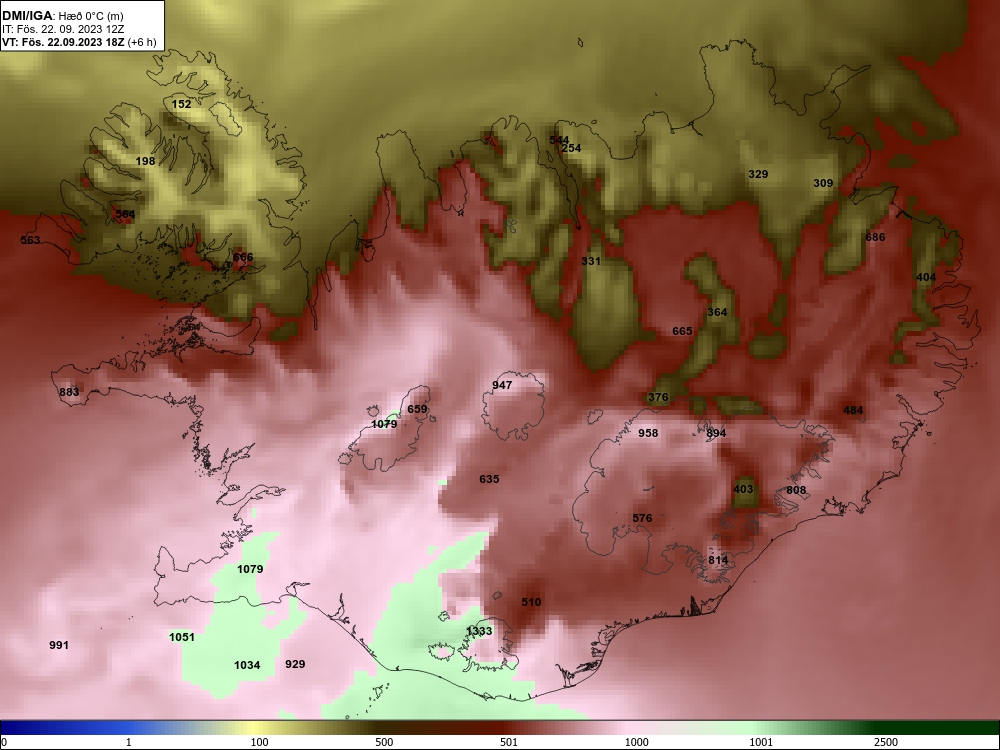
Task: Click the 883 label on Snæfellsnes
Action: pyautogui.click(x=69, y=392)
